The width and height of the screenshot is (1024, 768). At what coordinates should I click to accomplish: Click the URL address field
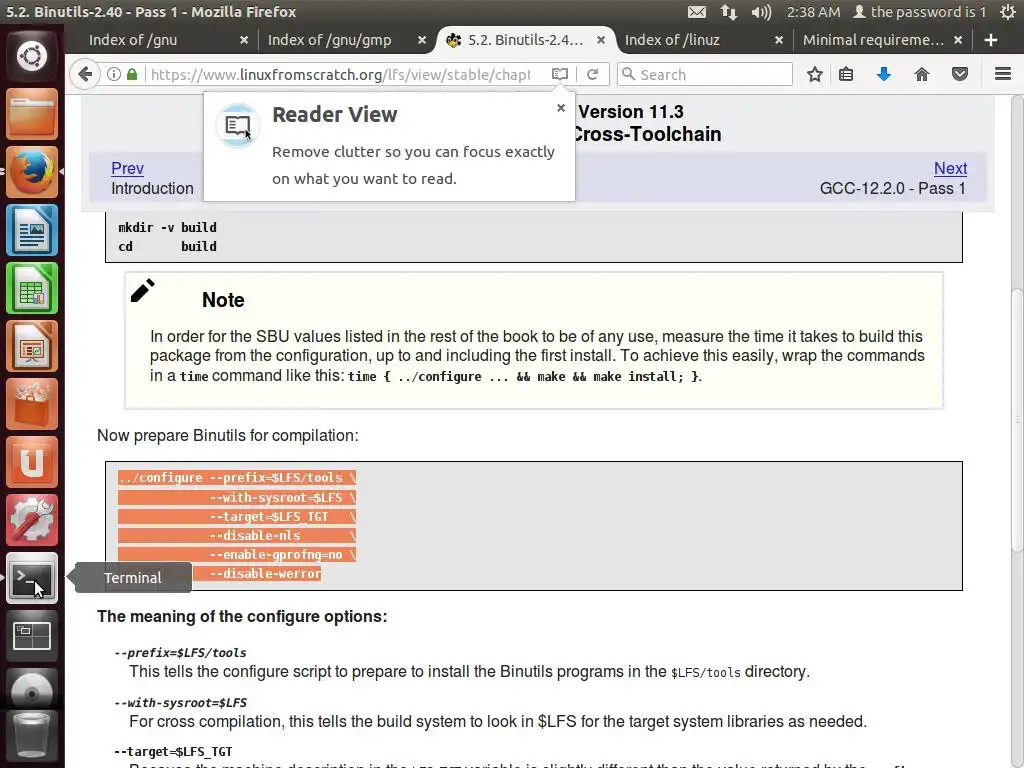(x=340, y=74)
